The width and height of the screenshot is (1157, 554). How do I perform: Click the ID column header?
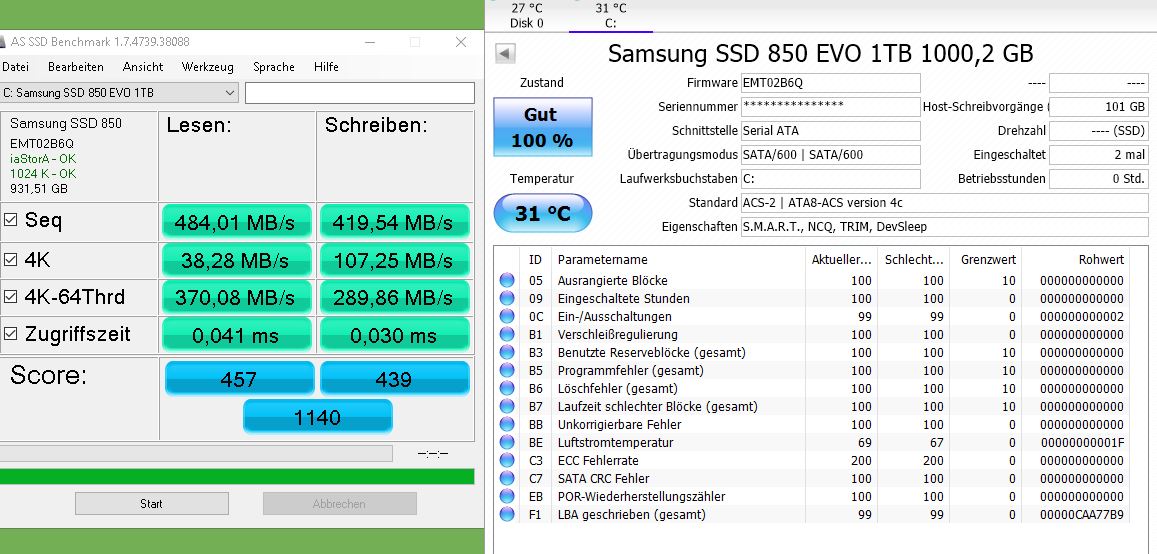coord(536,260)
